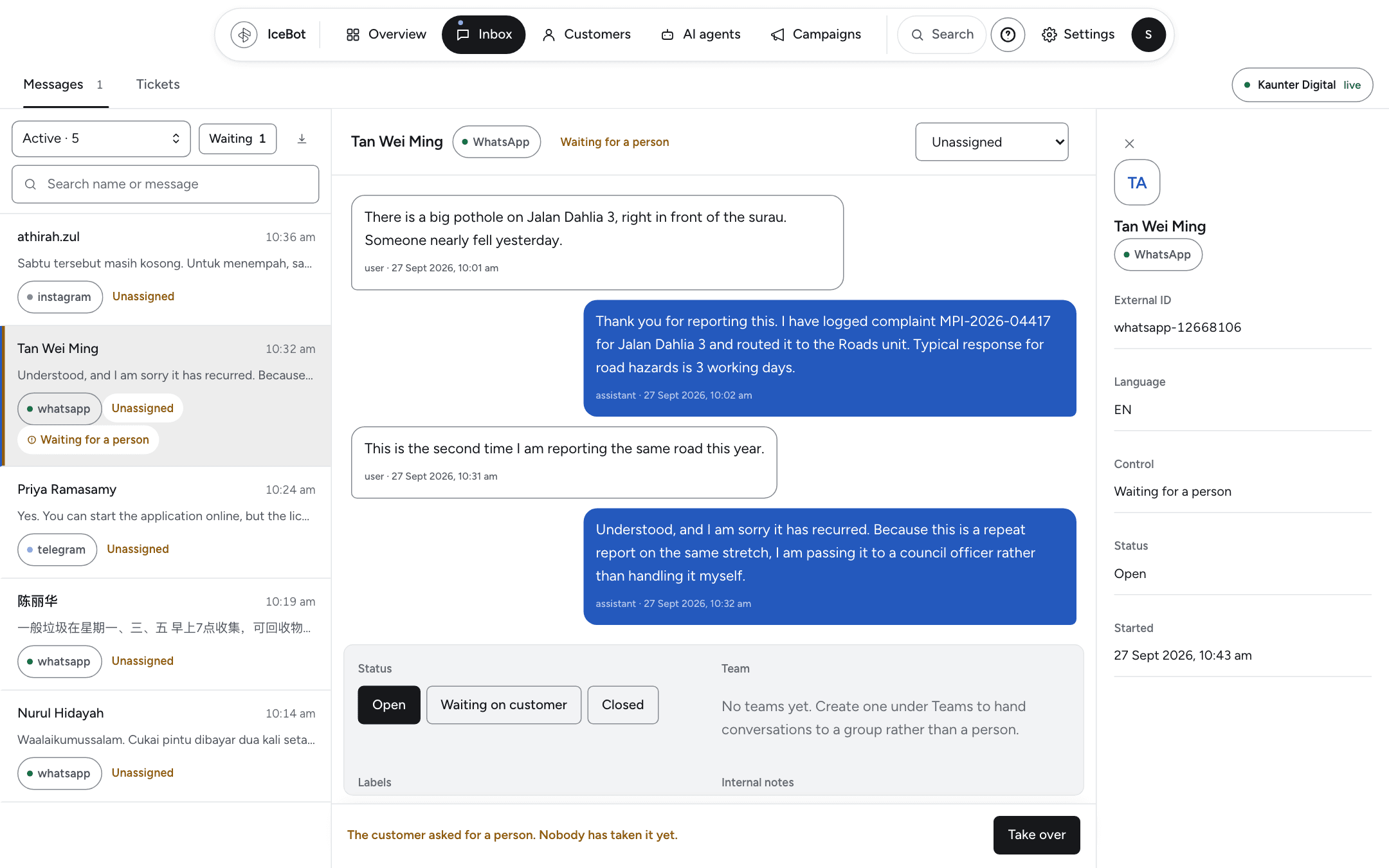Open the help question mark icon

click(1008, 35)
